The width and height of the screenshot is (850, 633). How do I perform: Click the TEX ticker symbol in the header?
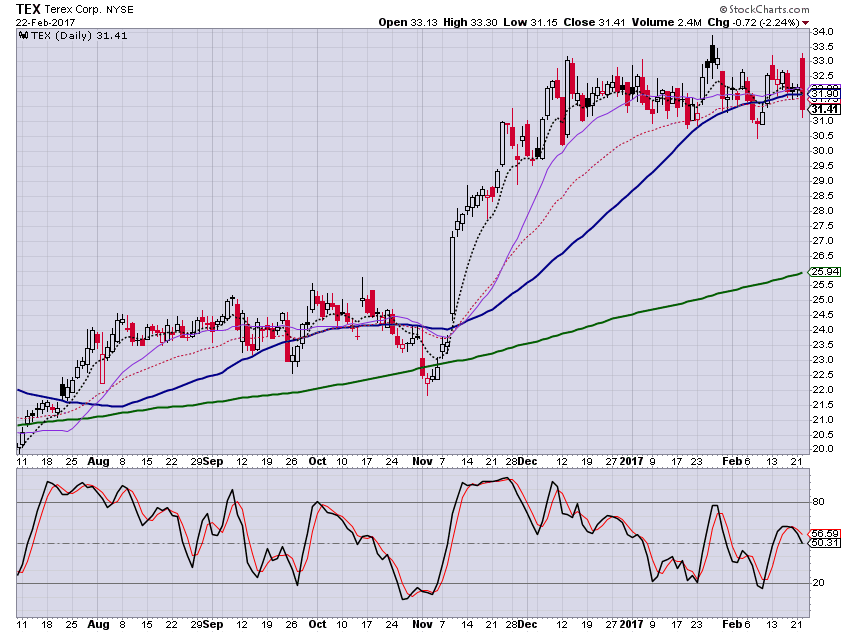click(28, 9)
